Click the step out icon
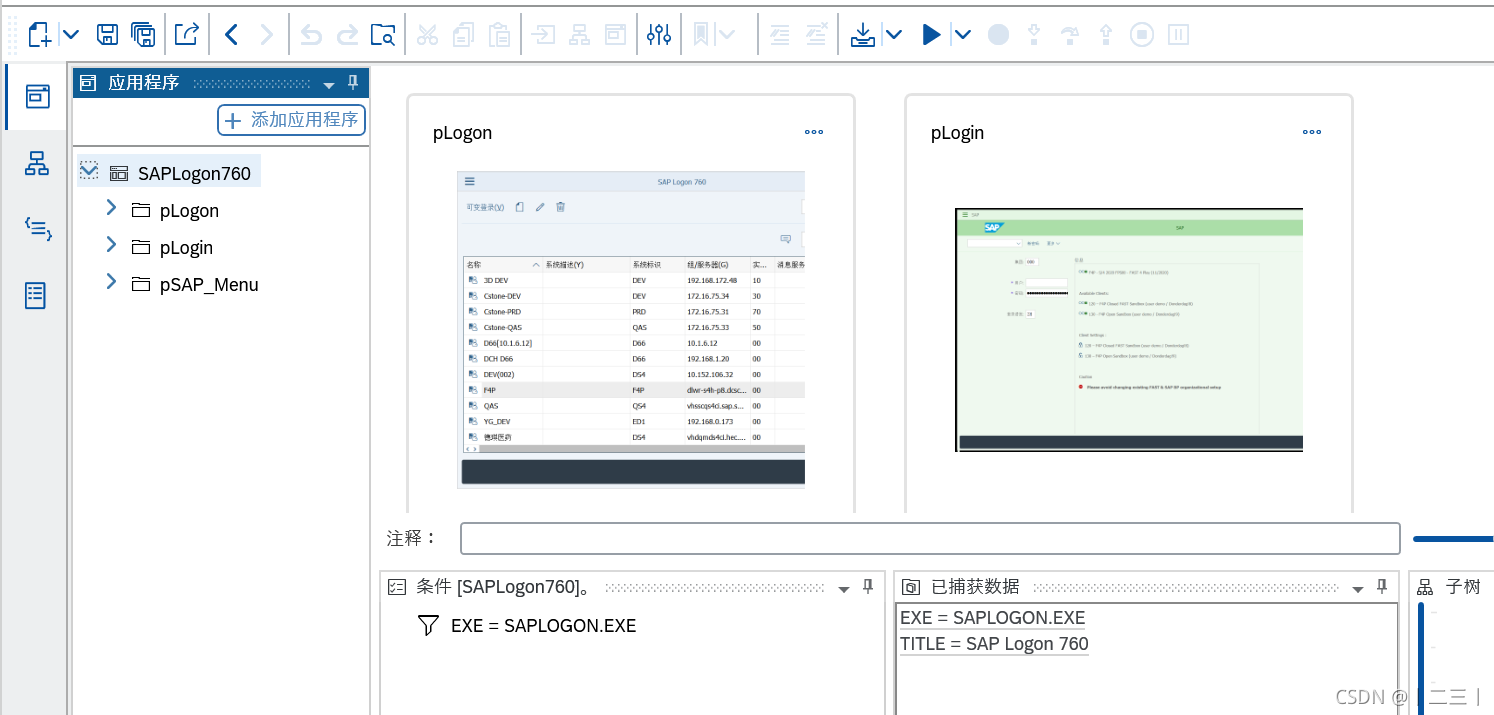Image resolution: width=1494 pixels, height=715 pixels. (x=1106, y=35)
